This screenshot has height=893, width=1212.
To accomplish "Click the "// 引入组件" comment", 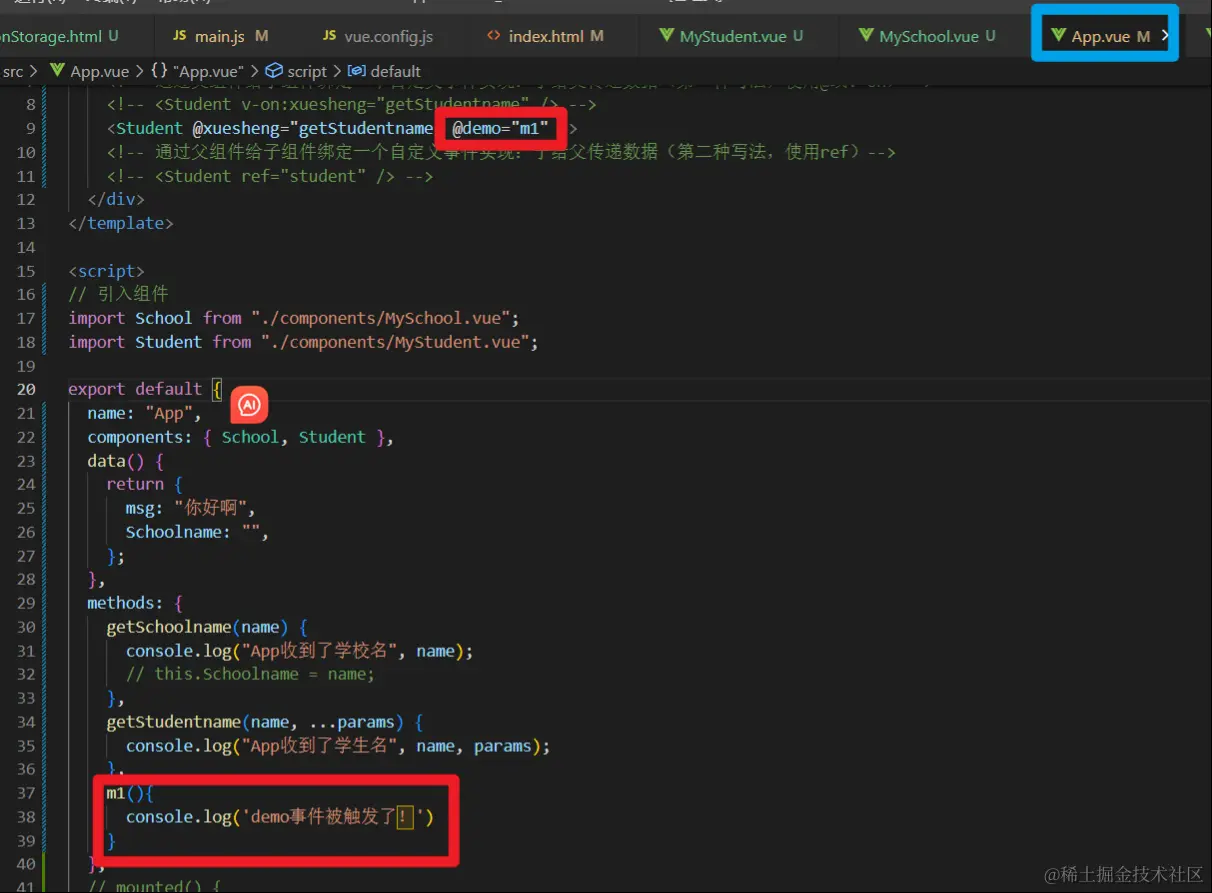I will click(118, 294).
